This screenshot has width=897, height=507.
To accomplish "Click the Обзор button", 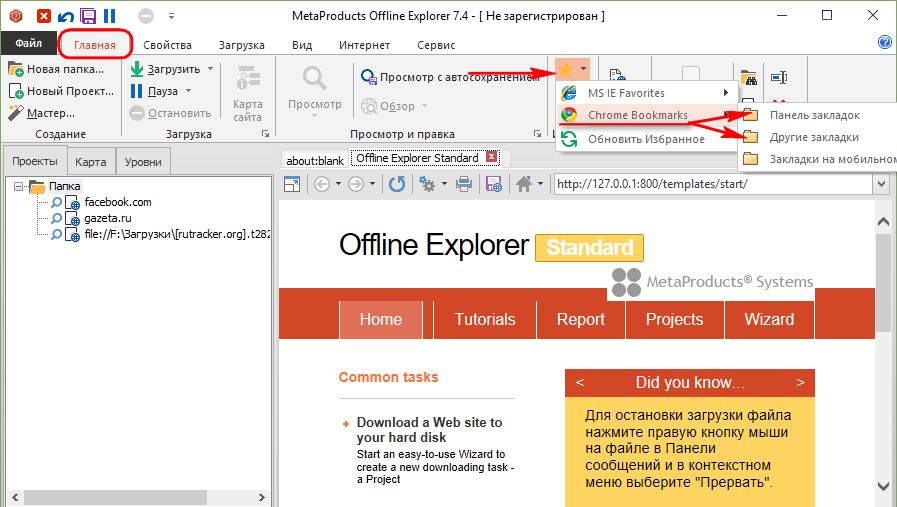I will coord(388,106).
